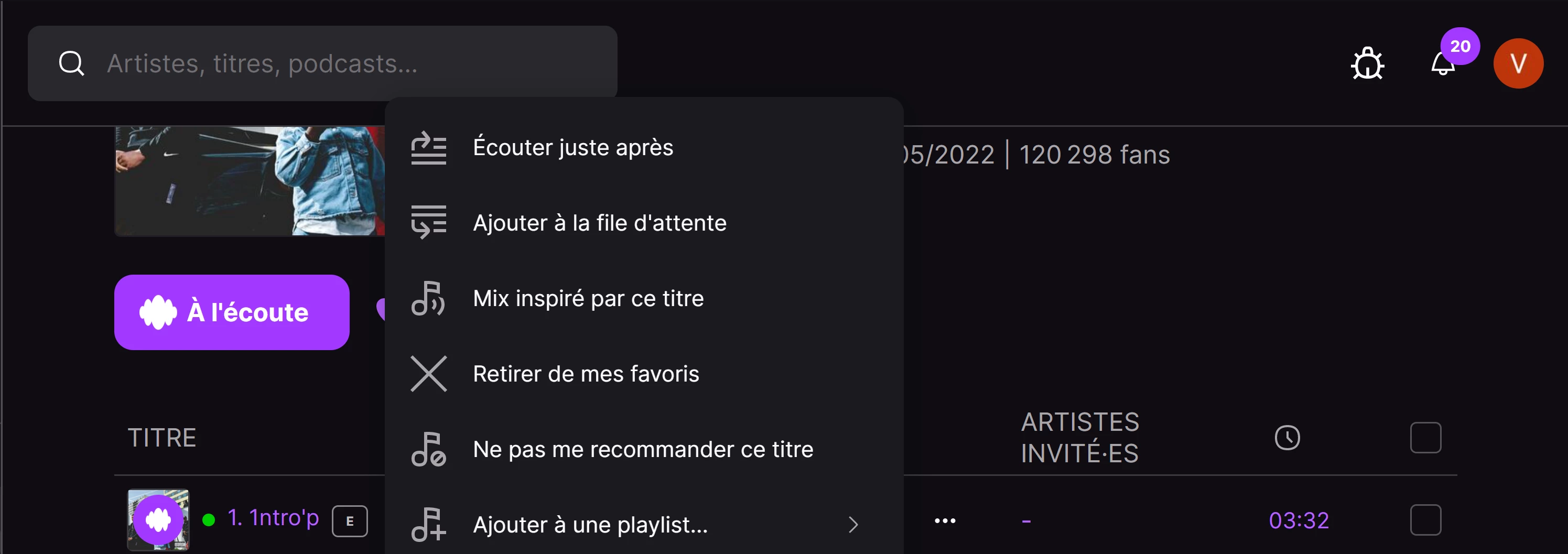
Task: Click the add-to-queue icon
Action: point(428,223)
